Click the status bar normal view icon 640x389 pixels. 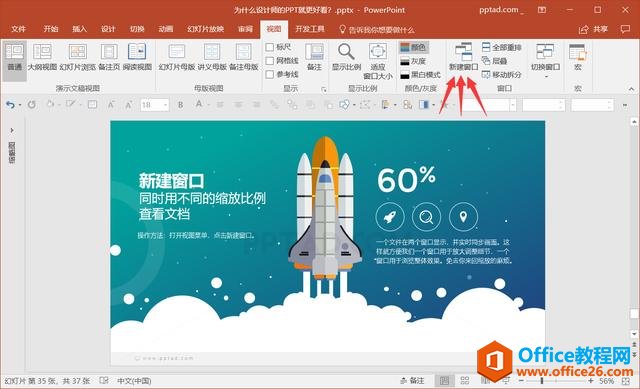(x=444, y=381)
